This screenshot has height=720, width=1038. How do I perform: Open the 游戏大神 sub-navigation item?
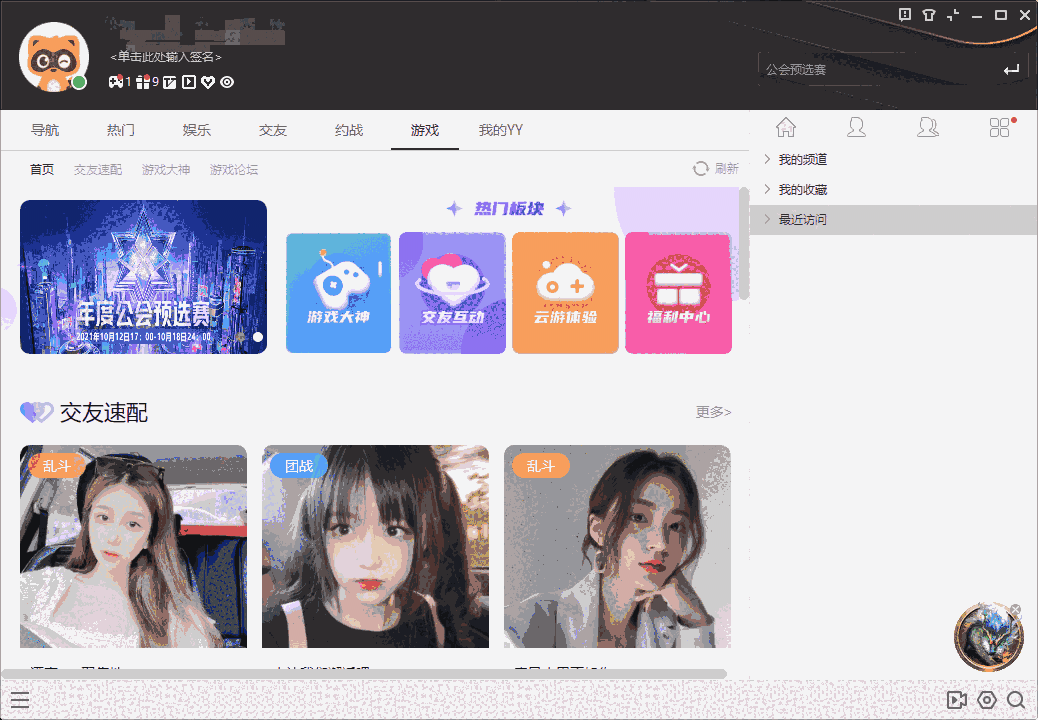[165, 169]
